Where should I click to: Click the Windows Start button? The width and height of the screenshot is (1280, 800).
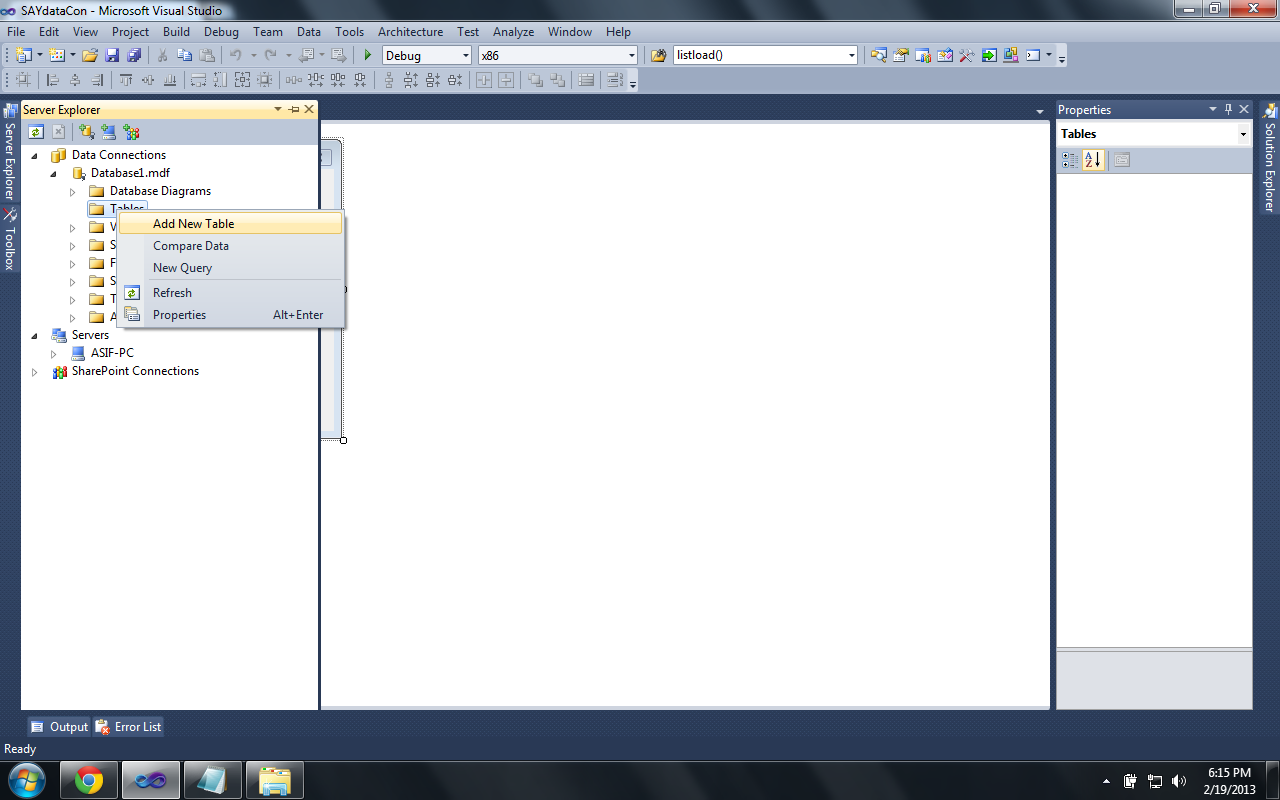26,780
